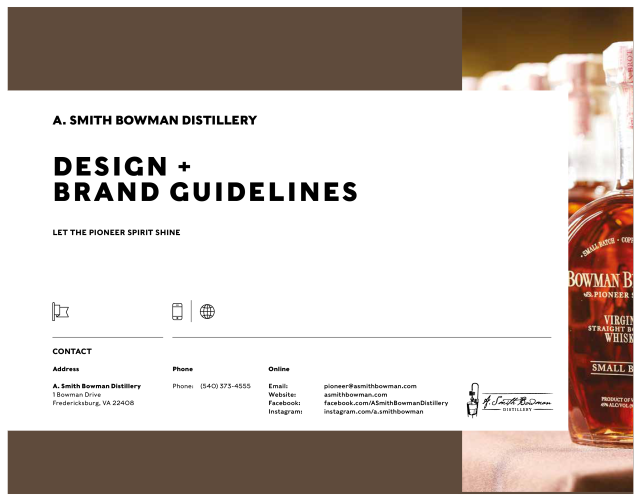Screen dimensions: 640x501
Task: Click the 'Online' column label
Action: pos(279,369)
